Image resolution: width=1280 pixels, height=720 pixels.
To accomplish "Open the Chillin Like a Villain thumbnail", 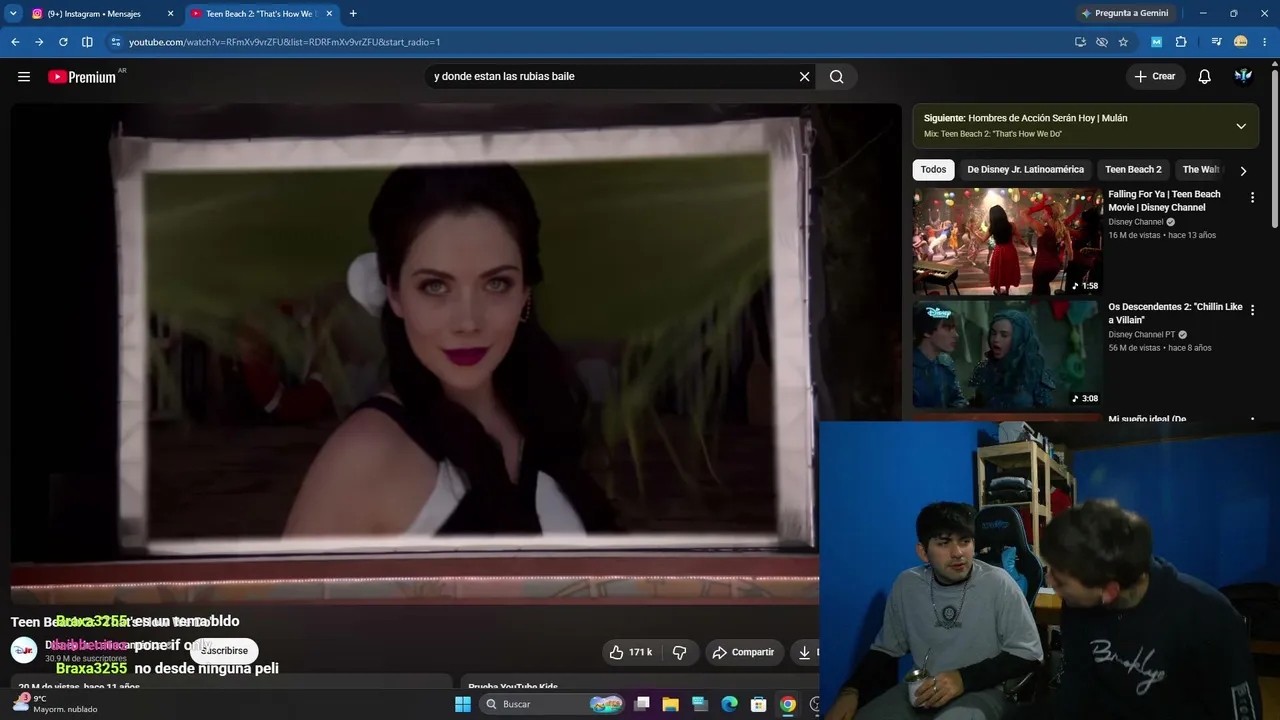I will click(x=1007, y=354).
